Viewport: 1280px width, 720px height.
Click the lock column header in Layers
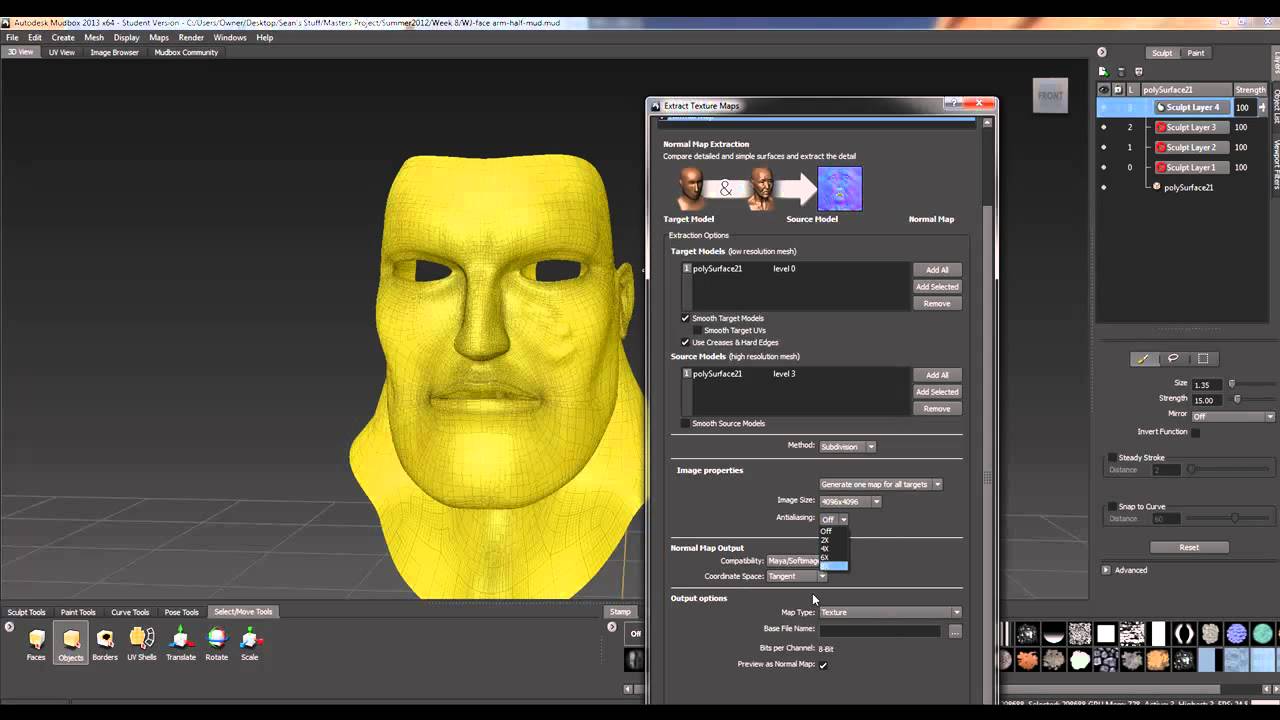[1118, 89]
